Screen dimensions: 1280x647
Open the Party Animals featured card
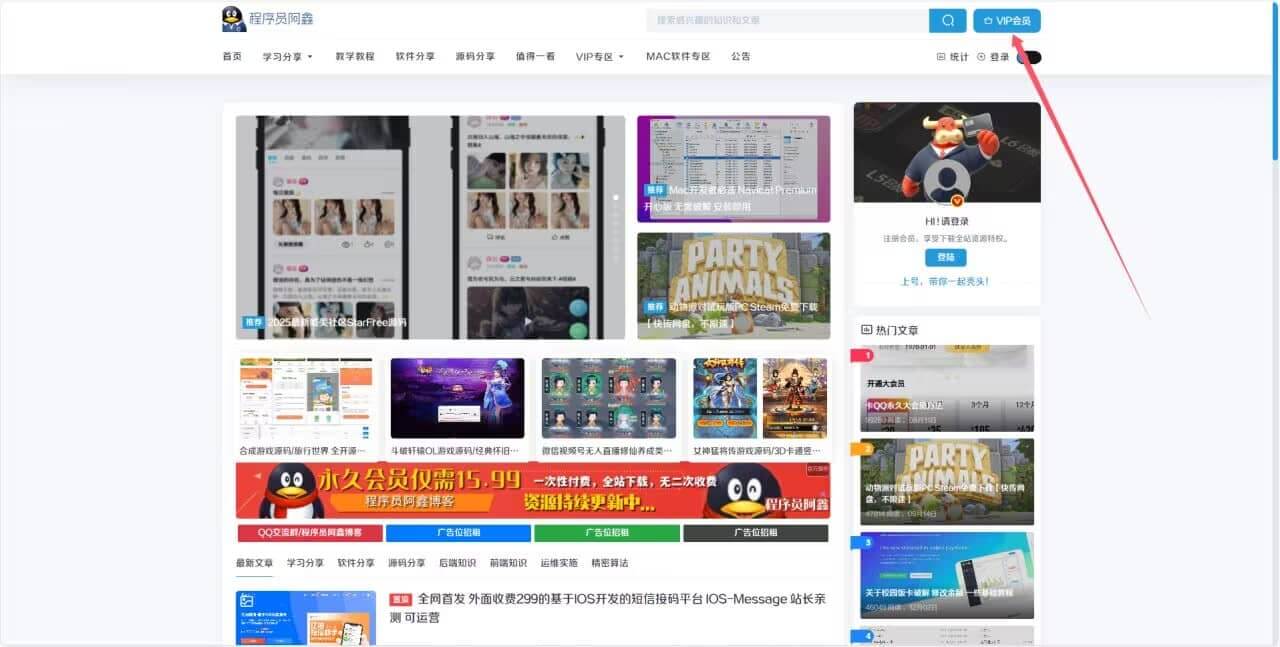[733, 286]
